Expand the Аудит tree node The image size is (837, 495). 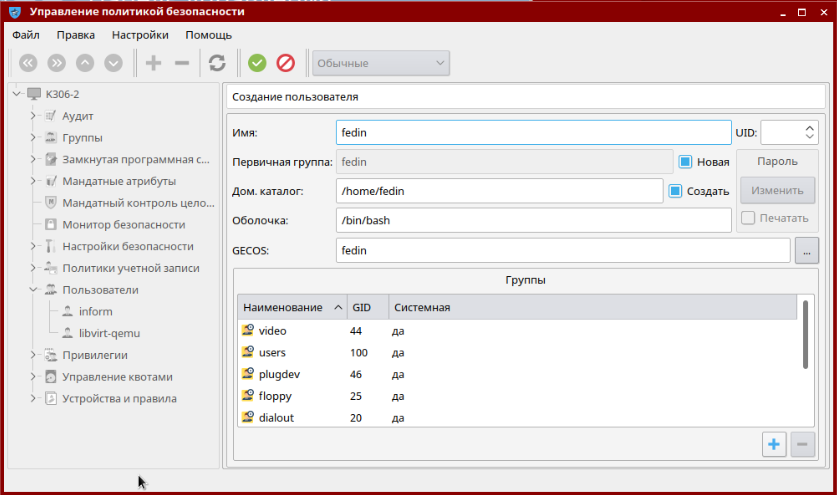(33, 116)
